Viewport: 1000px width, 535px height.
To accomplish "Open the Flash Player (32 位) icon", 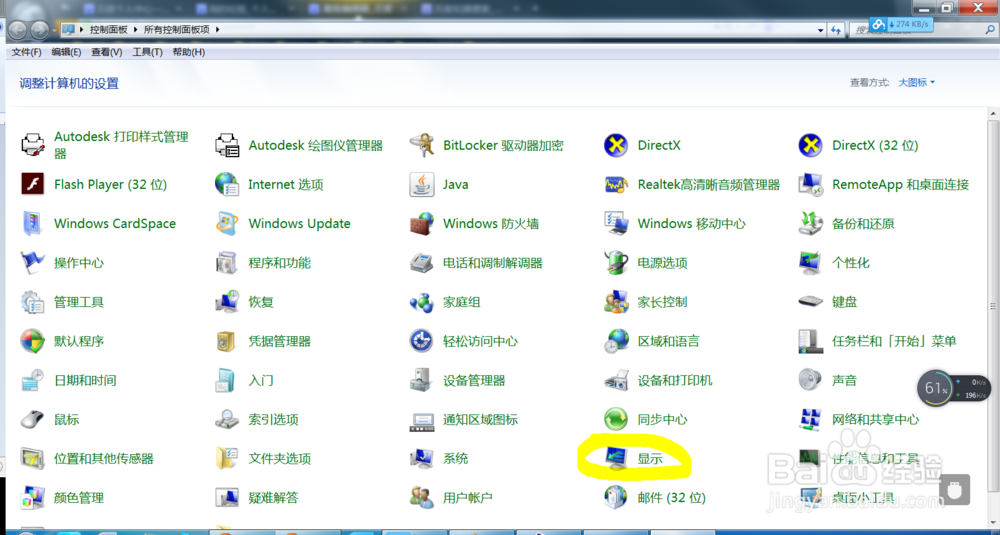I will 33,184.
